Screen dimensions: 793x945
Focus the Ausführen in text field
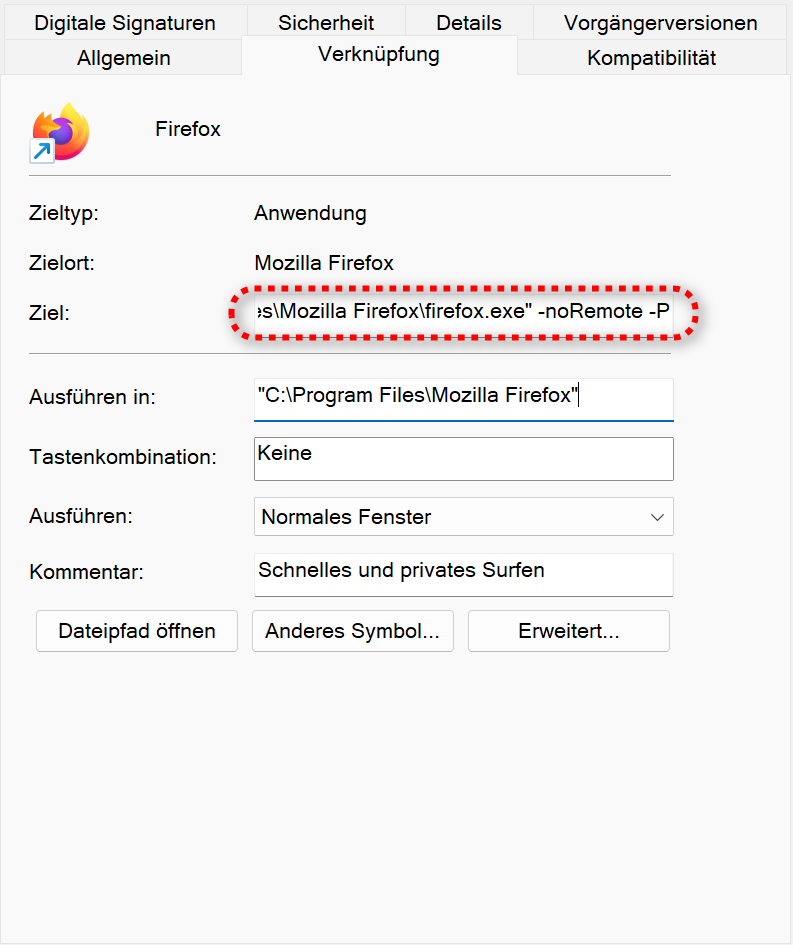coord(463,396)
